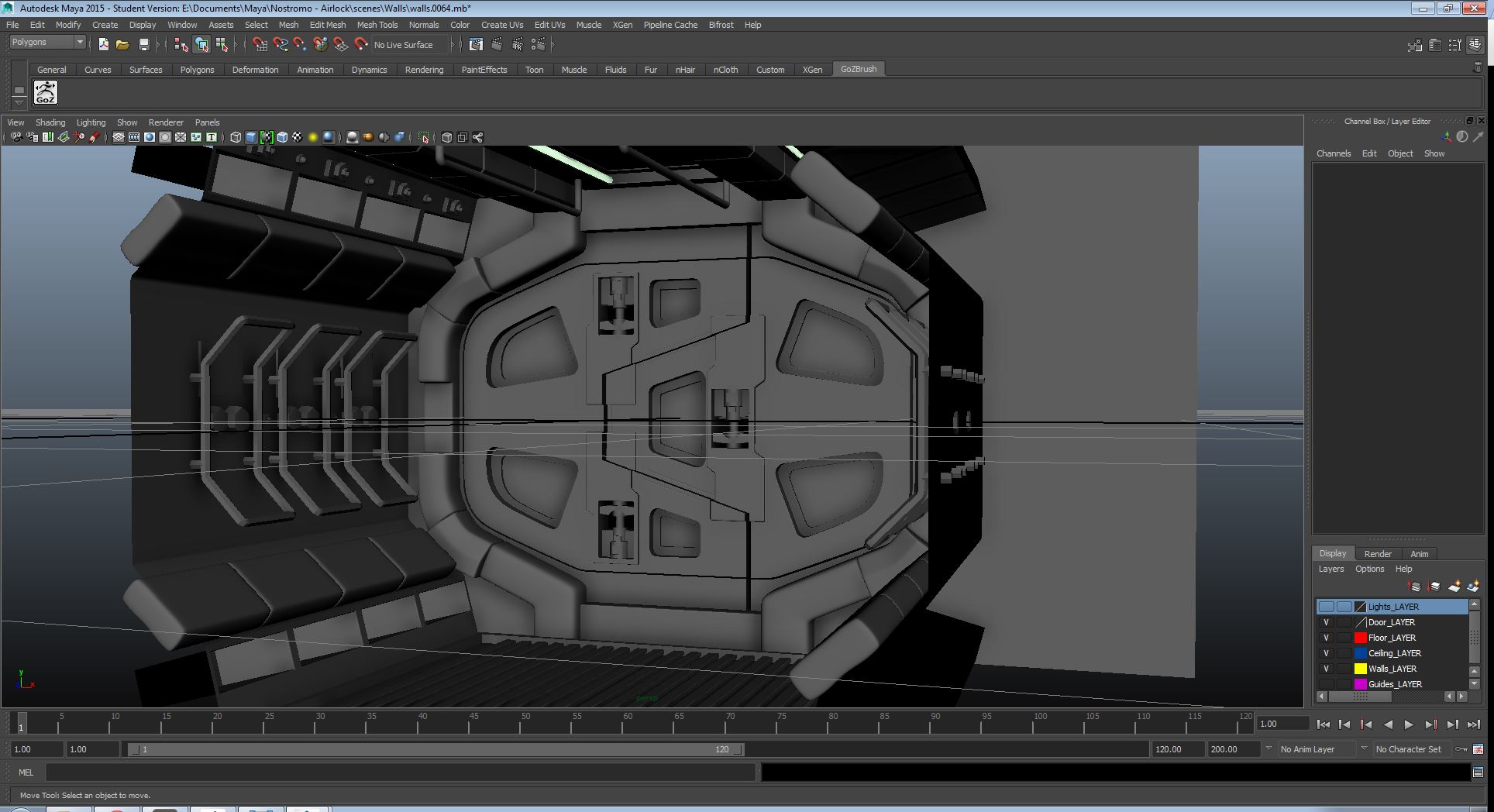Click the red swatch of Floor_LAYER
Screen dimensions: 1494x812
(x=1360, y=638)
